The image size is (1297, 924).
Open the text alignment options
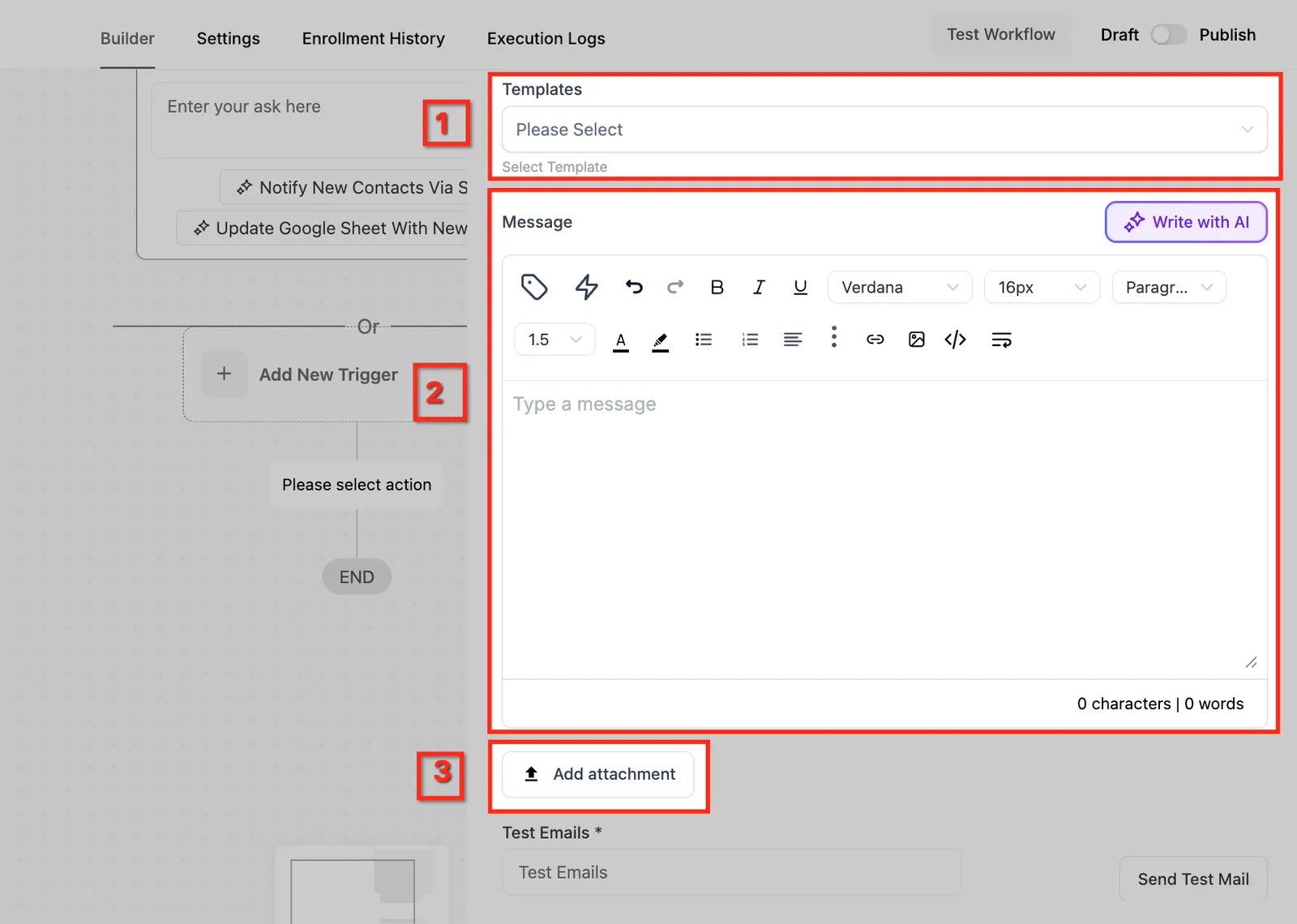coord(793,340)
